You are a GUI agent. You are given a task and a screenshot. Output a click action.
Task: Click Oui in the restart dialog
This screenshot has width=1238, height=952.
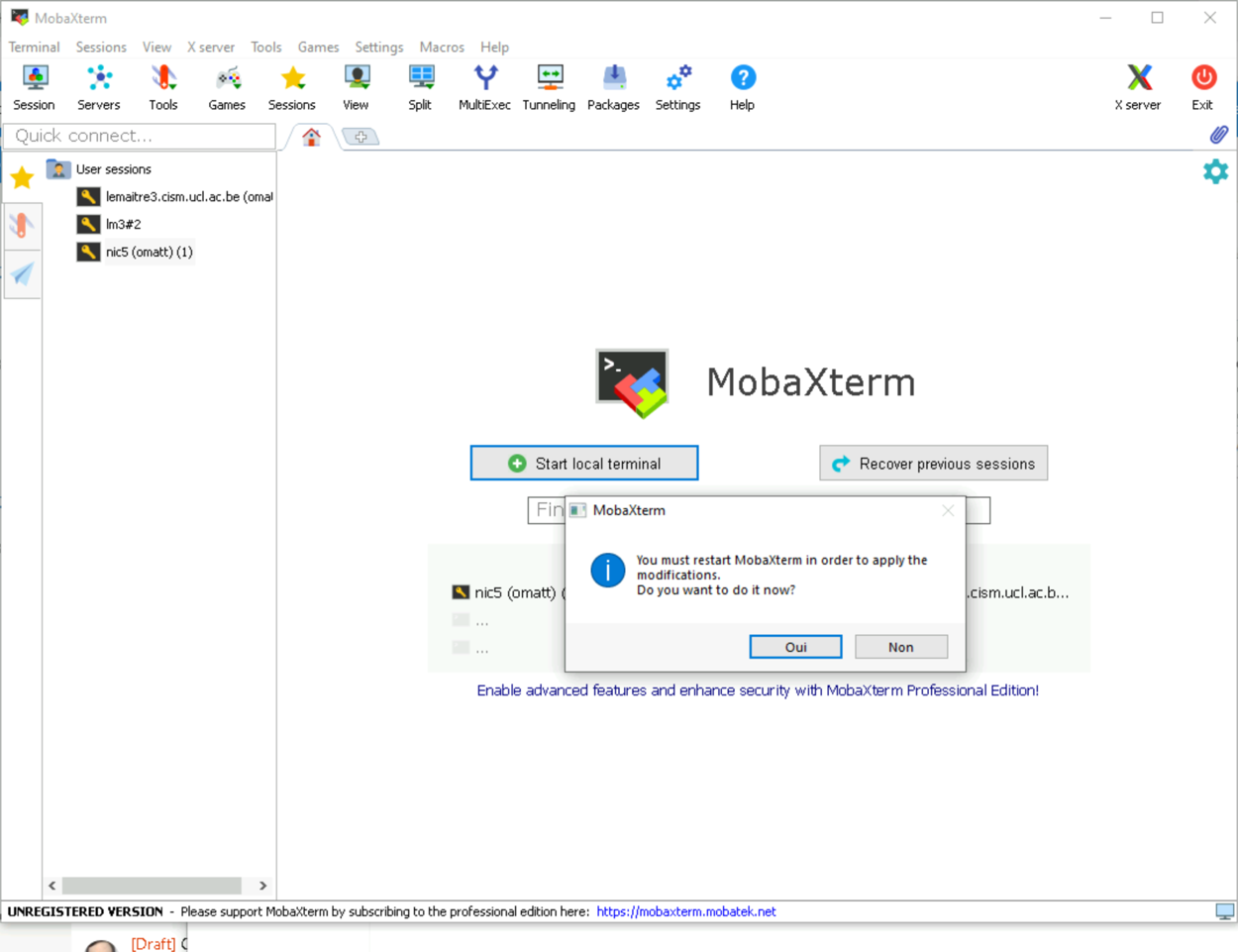click(x=795, y=647)
